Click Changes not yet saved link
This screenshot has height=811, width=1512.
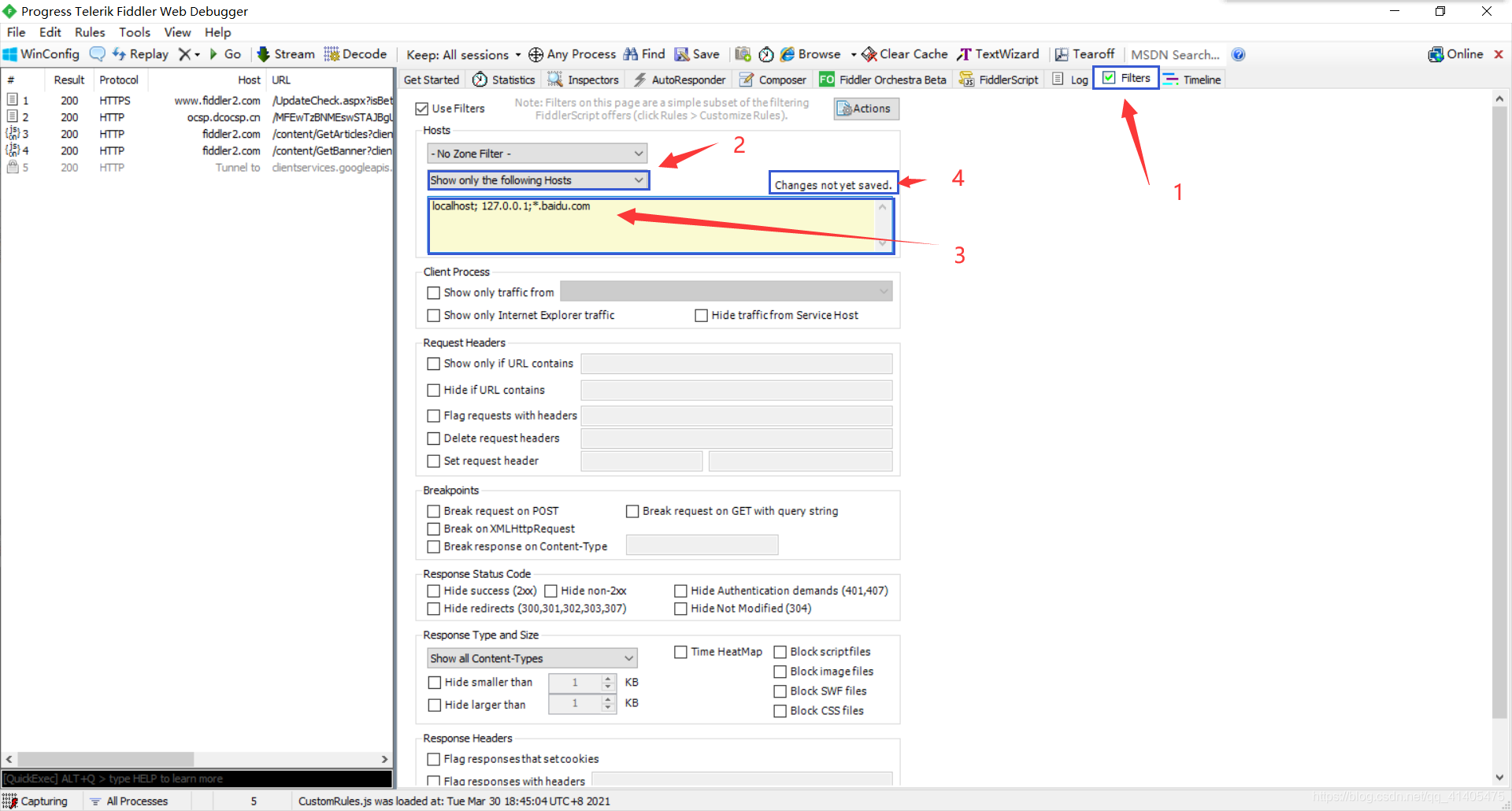832,185
